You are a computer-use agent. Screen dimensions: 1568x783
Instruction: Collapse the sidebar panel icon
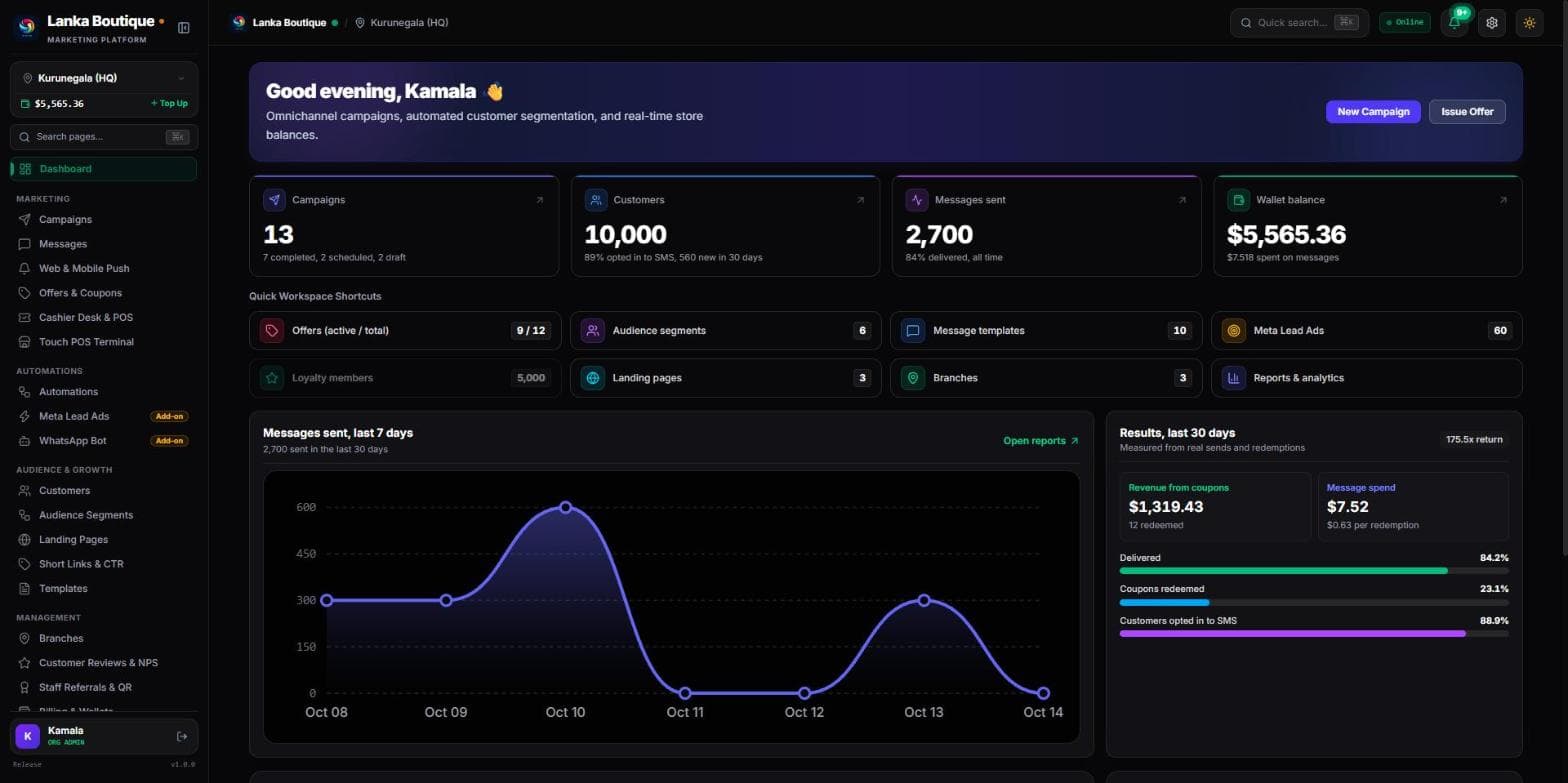[184, 28]
